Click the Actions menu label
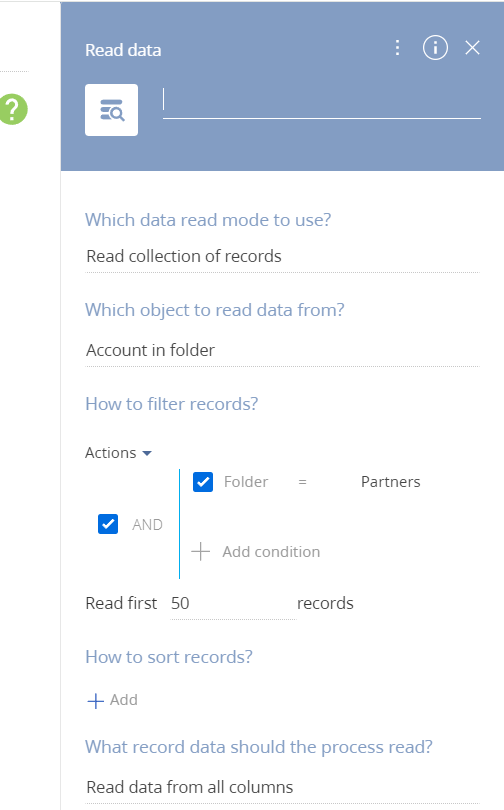The width and height of the screenshot is (504, 810). pyautogui.click(x=111, y=453)
